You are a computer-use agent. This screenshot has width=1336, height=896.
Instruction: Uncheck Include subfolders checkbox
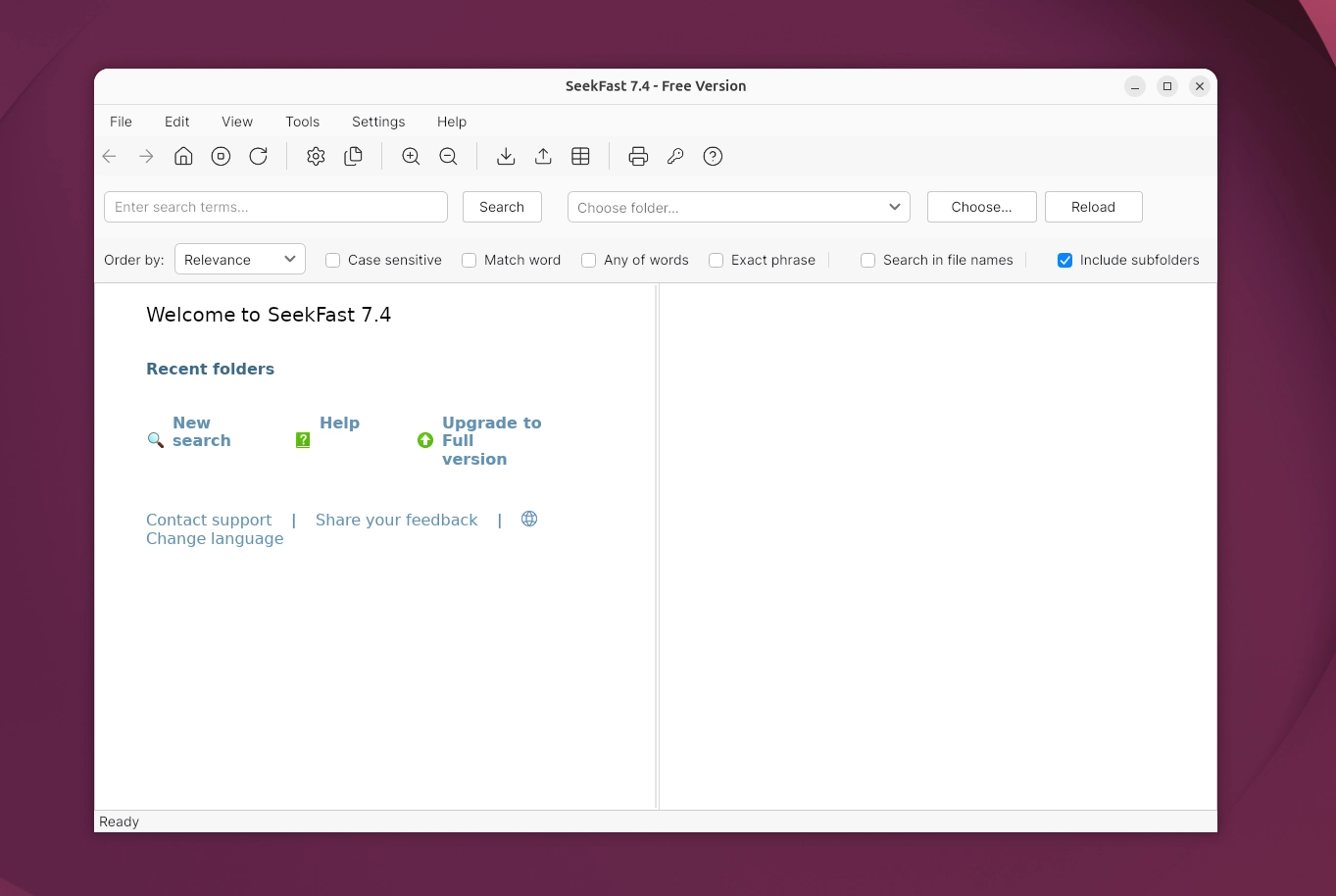click(1065, 260)
